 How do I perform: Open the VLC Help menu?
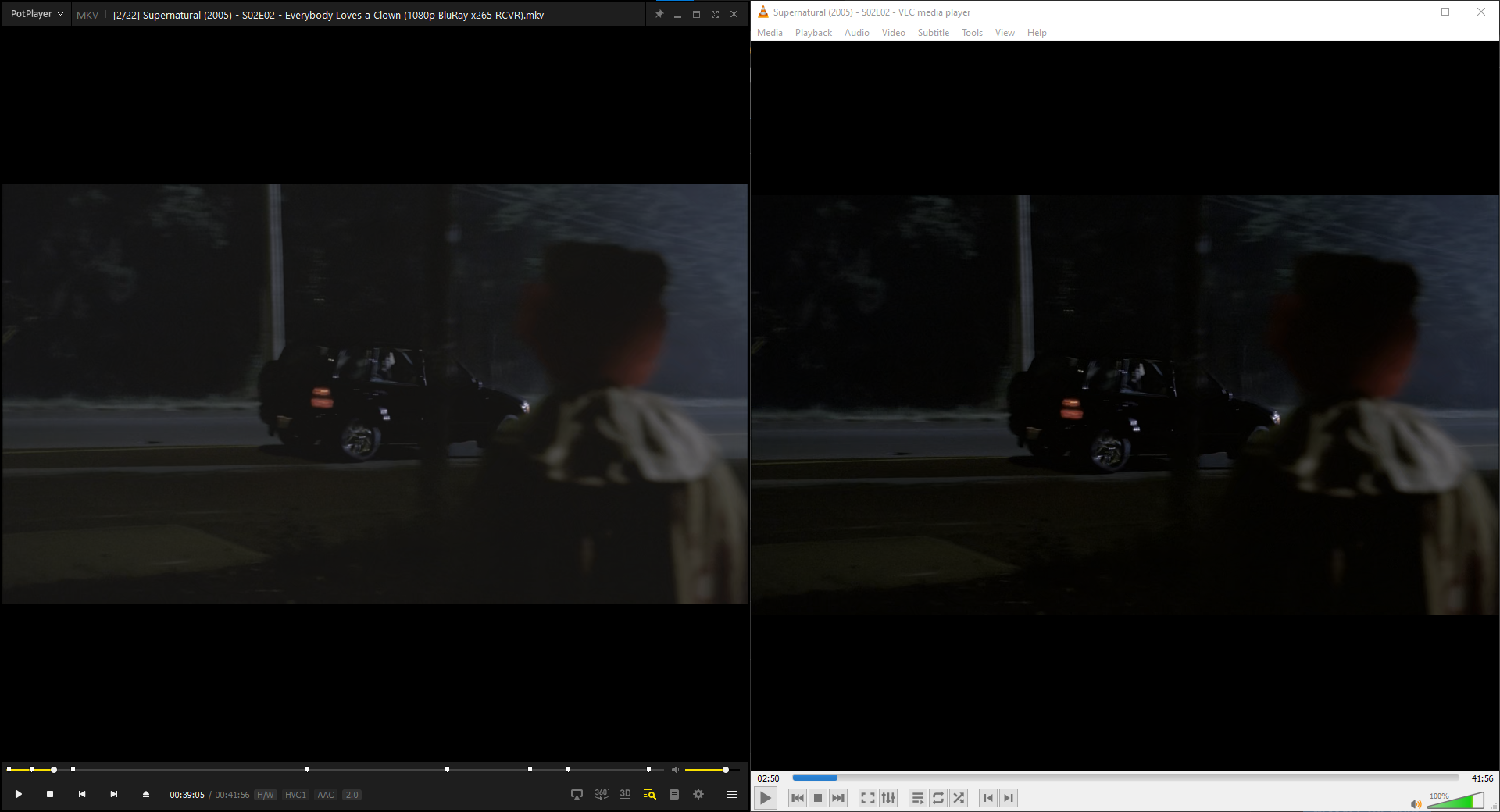(x=1037, y=33)
